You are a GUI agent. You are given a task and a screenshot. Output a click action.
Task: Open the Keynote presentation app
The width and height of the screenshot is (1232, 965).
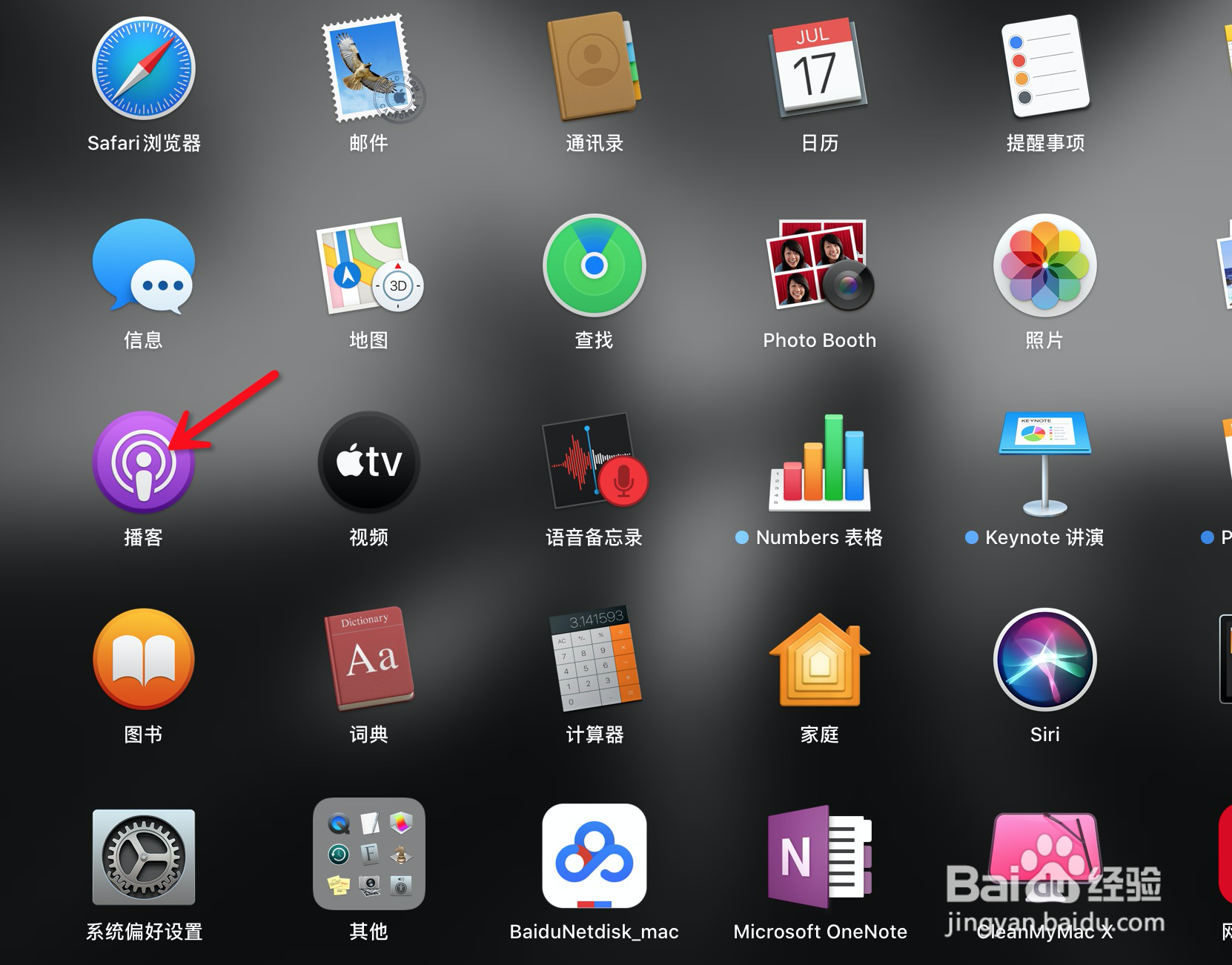coord(1045,464)
